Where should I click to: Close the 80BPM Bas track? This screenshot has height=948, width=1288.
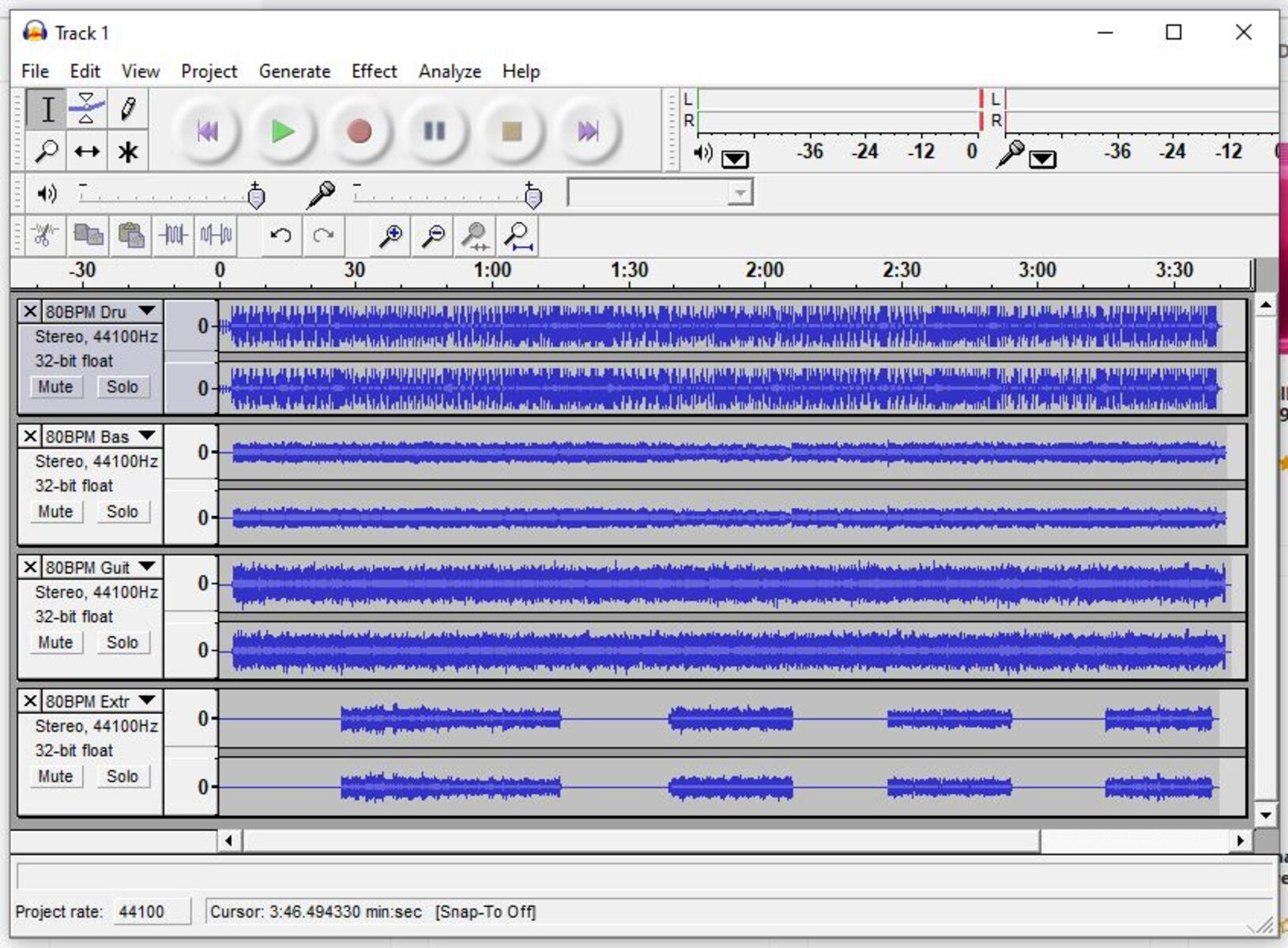(x=30, y=436)
